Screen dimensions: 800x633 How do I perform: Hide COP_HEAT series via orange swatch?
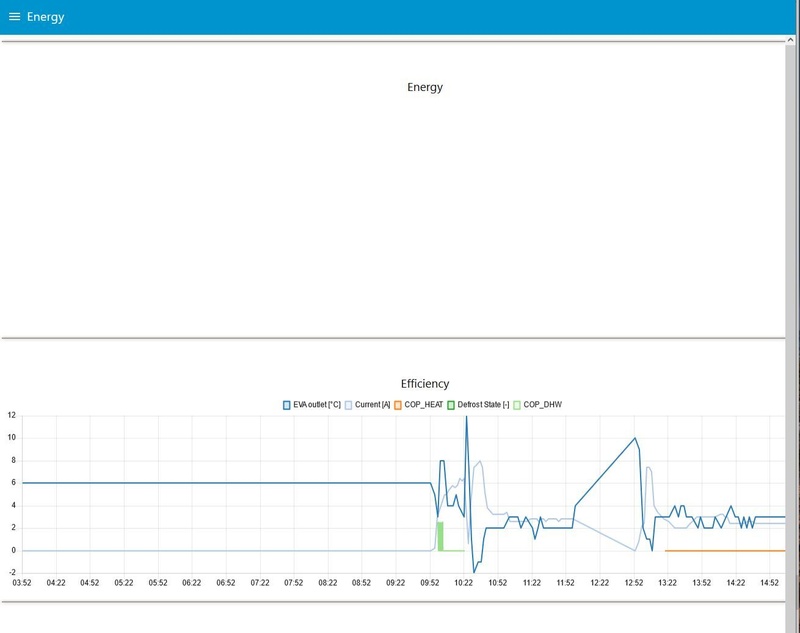coord(398,405)
